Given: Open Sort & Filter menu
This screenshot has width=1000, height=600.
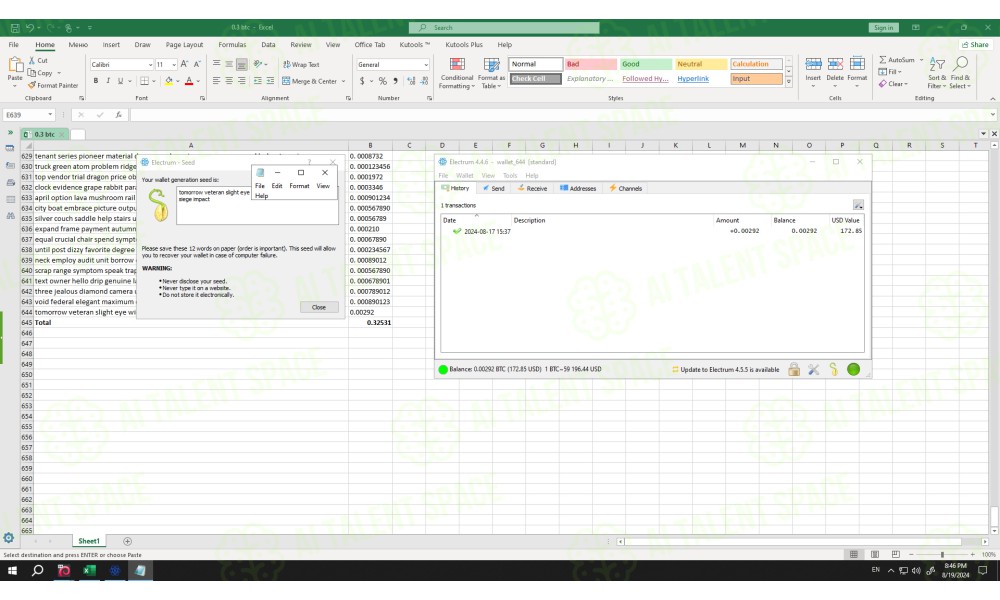Looking at the screenshot, I should (x=936, y=73).
